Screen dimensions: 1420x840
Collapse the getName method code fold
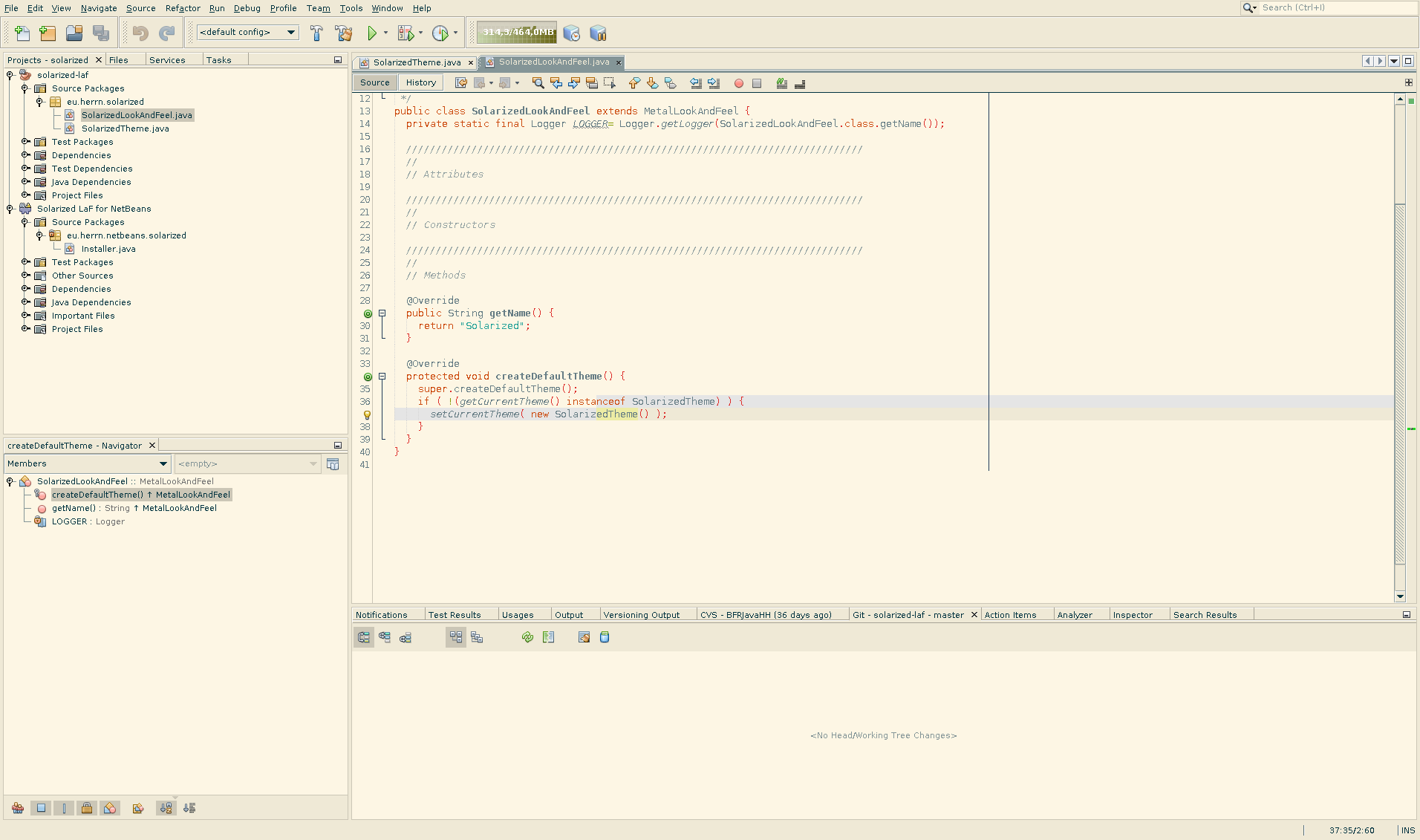(382, 313)
